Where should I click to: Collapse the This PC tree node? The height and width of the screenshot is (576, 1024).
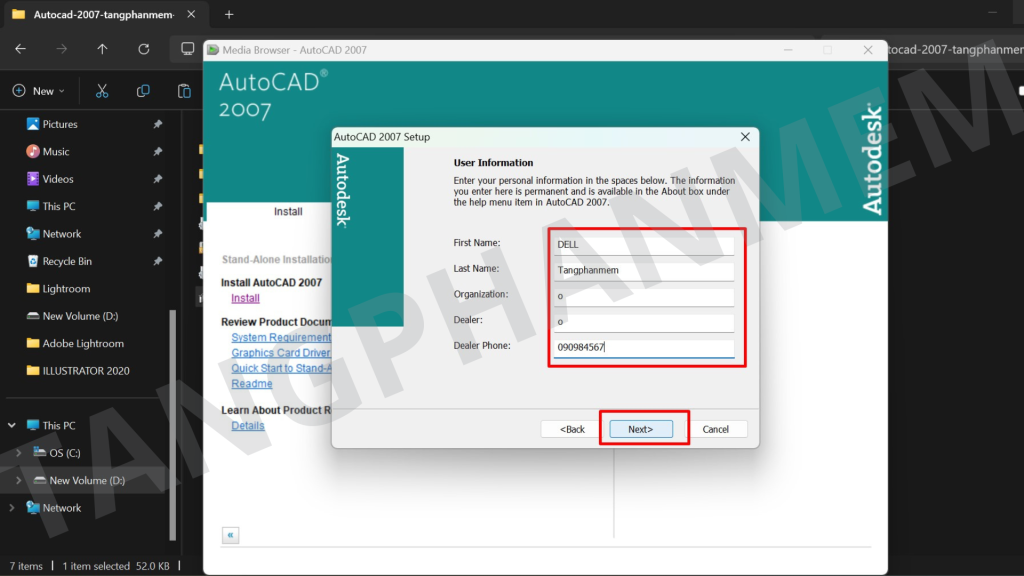(12, 425)
